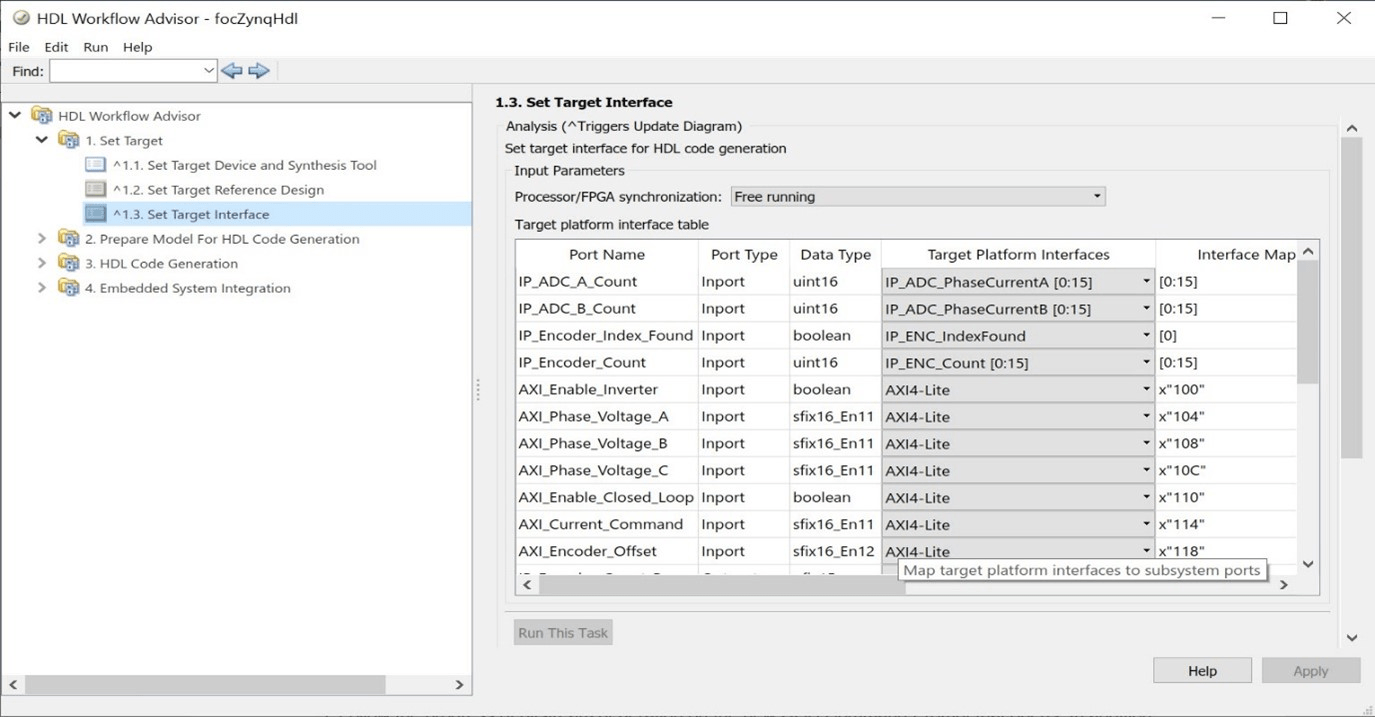1375x717 pixels.
Task: Click the Set Target folder icon
Action: (x=69, y=140)
